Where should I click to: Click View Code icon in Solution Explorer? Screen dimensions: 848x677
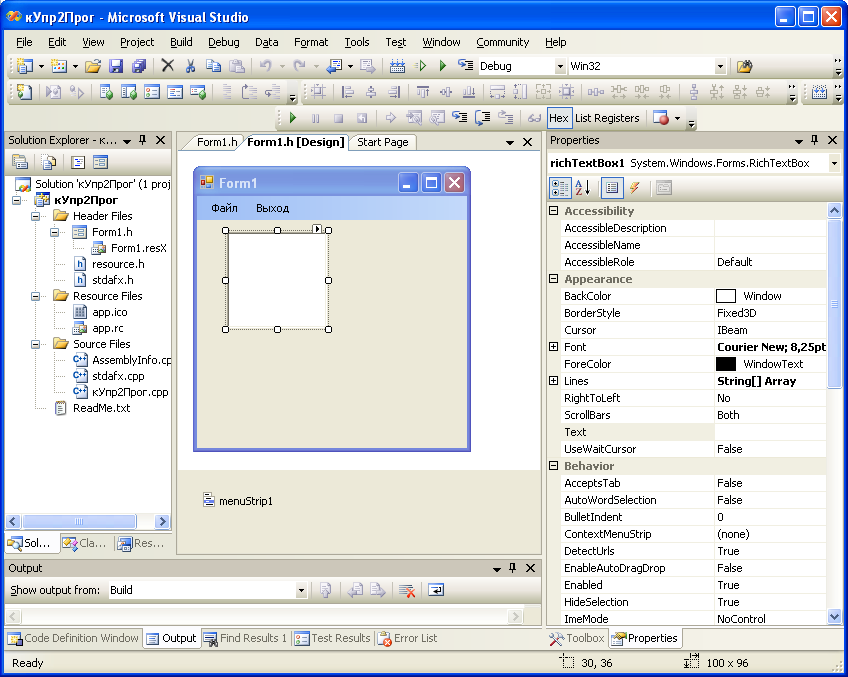click(x=78, y=162)
